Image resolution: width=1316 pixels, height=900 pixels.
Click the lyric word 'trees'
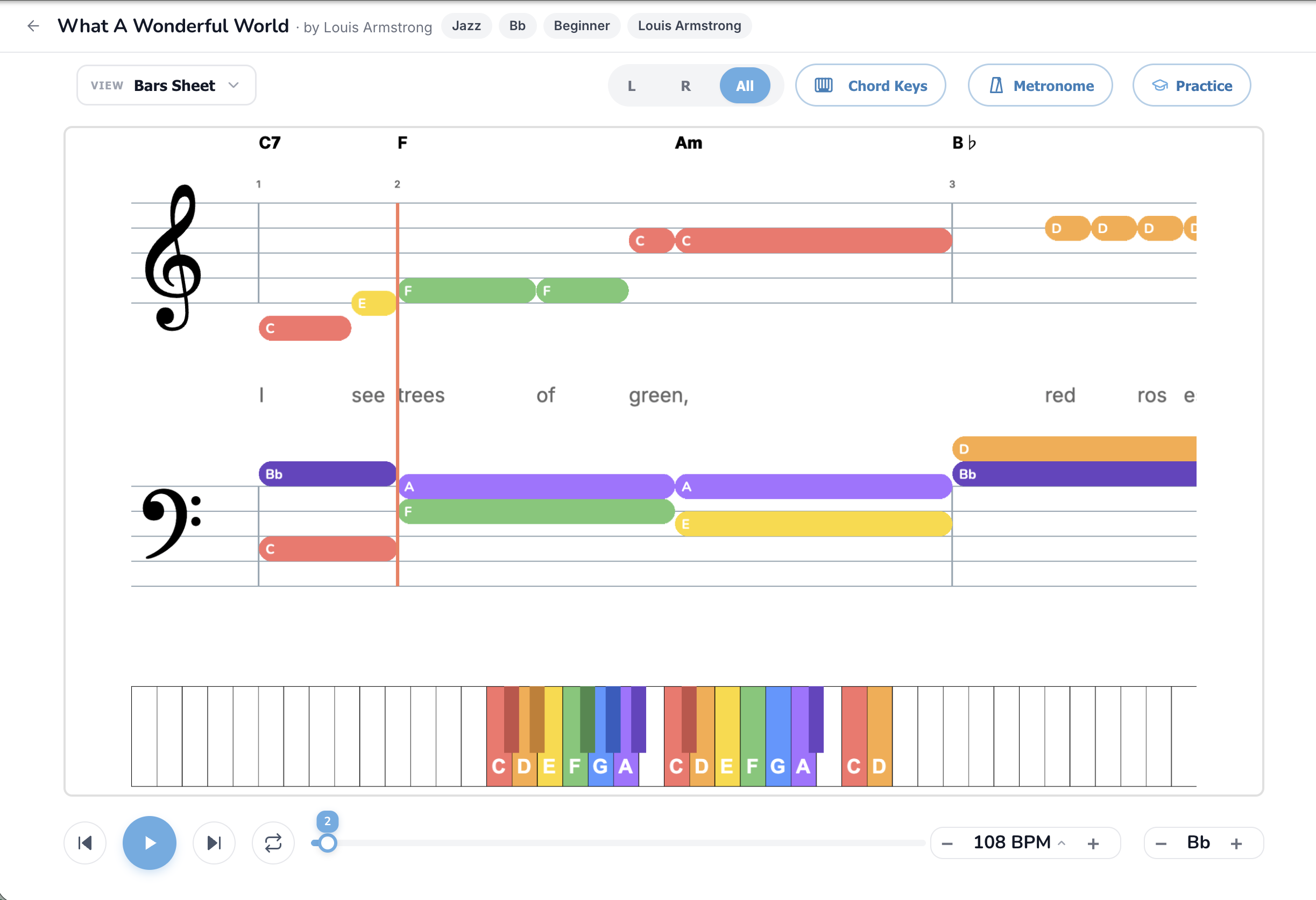[x=421, y=395]
